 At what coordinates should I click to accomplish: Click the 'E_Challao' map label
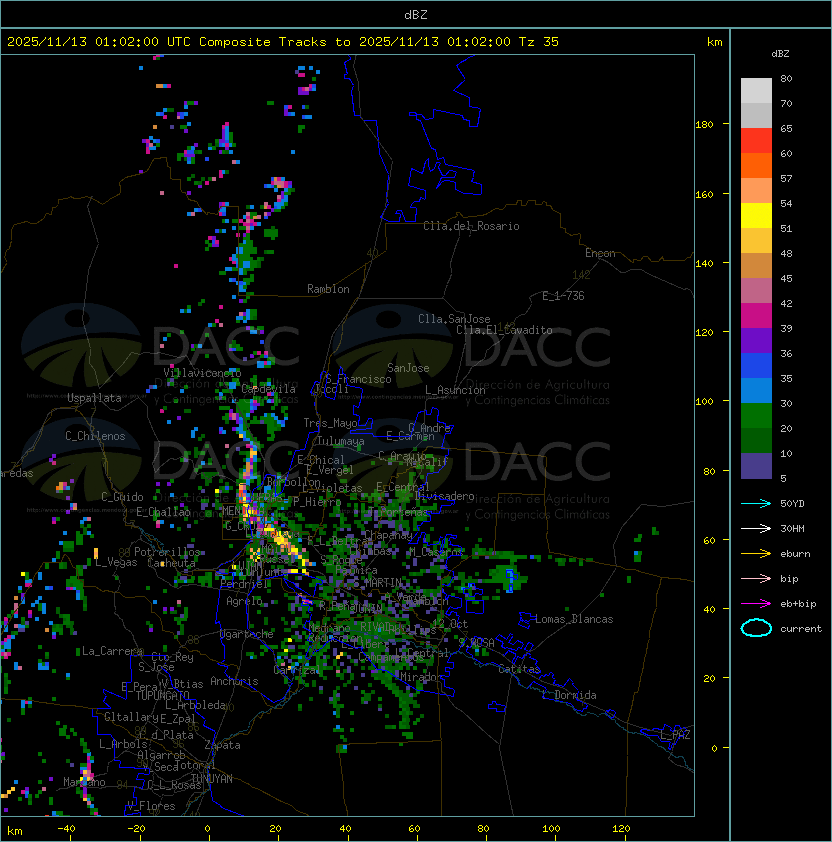click(163, 512)
